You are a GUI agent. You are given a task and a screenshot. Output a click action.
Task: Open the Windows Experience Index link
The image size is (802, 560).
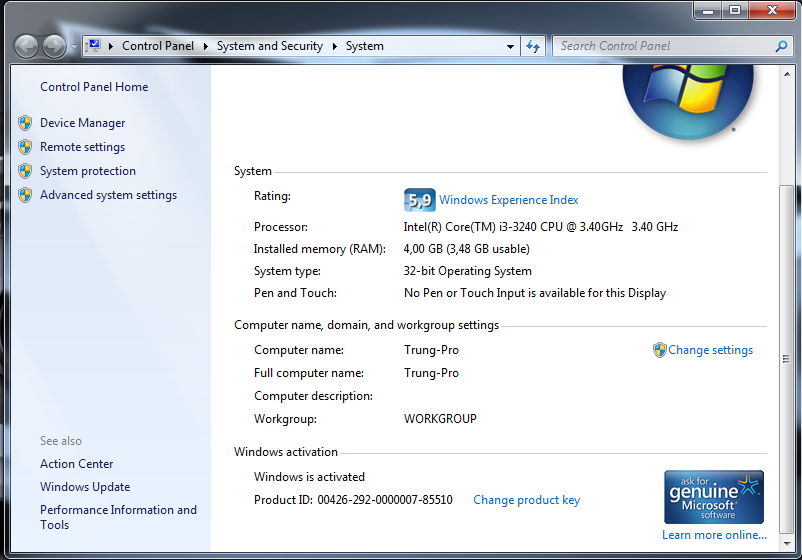[508, 200]
